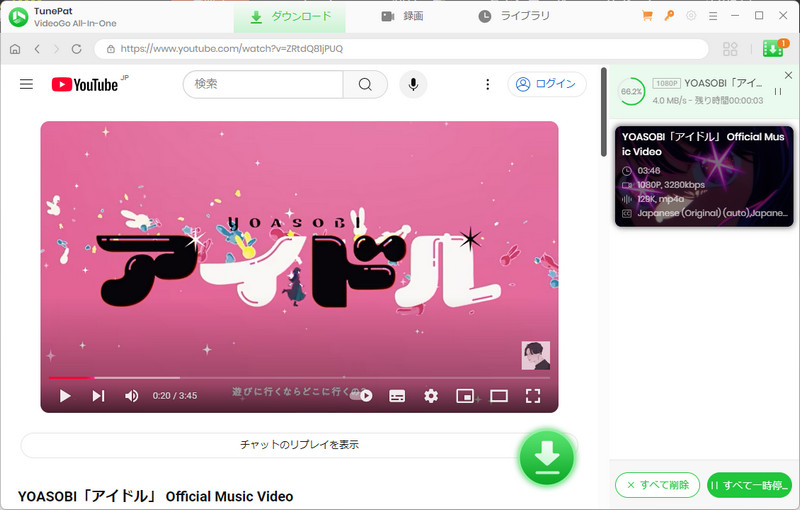Mute the video volume
This screenshot has width=800, height=510.
pos(132,396)
